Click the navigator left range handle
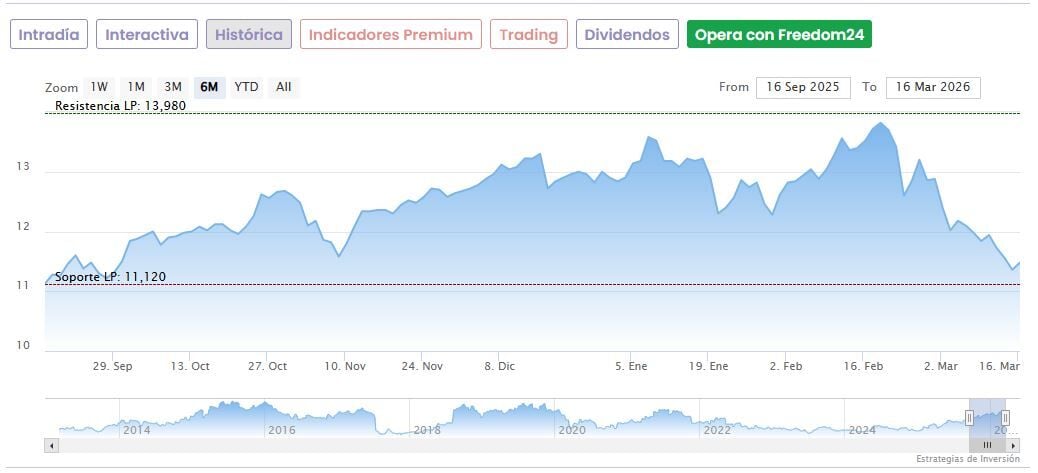Image resolution: width=1038 pixels, height=473 pixels. [969, 417]
